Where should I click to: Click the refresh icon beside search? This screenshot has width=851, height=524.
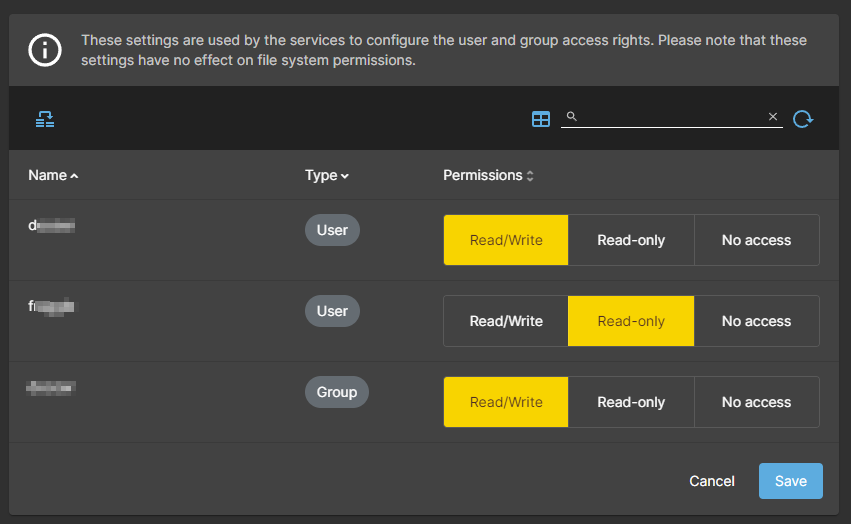tap(803, 119)
